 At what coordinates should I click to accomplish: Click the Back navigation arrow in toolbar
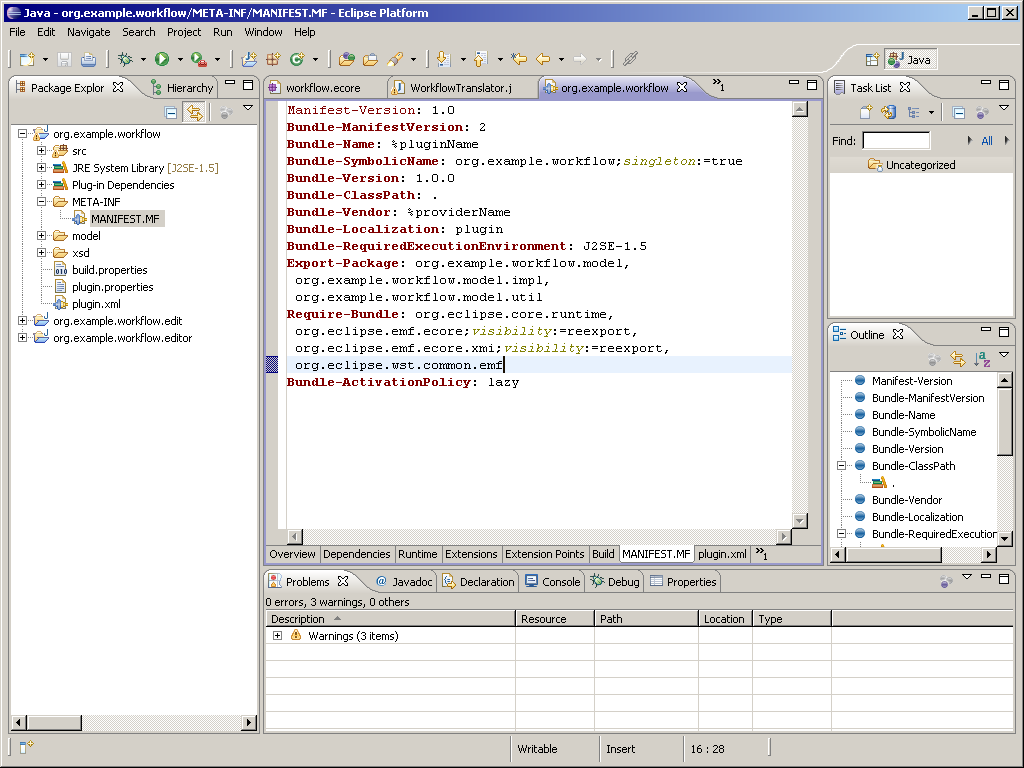click(x=543, y=60)
